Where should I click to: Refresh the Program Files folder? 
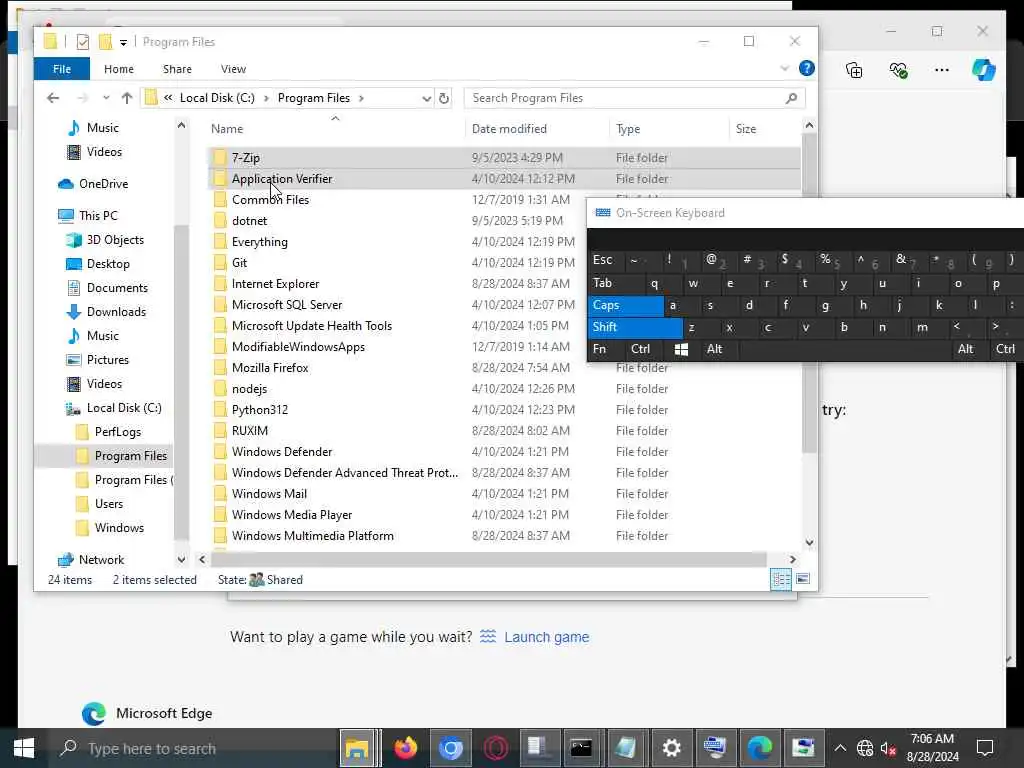pyautogui.click(x=444, y=98)
